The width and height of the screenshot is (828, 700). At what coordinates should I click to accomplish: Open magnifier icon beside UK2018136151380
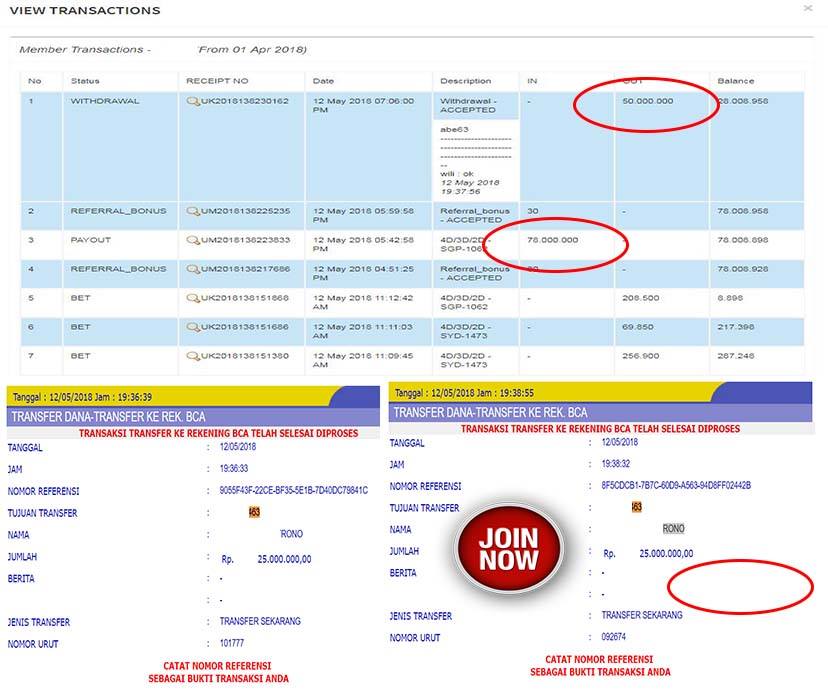[193, 356]
